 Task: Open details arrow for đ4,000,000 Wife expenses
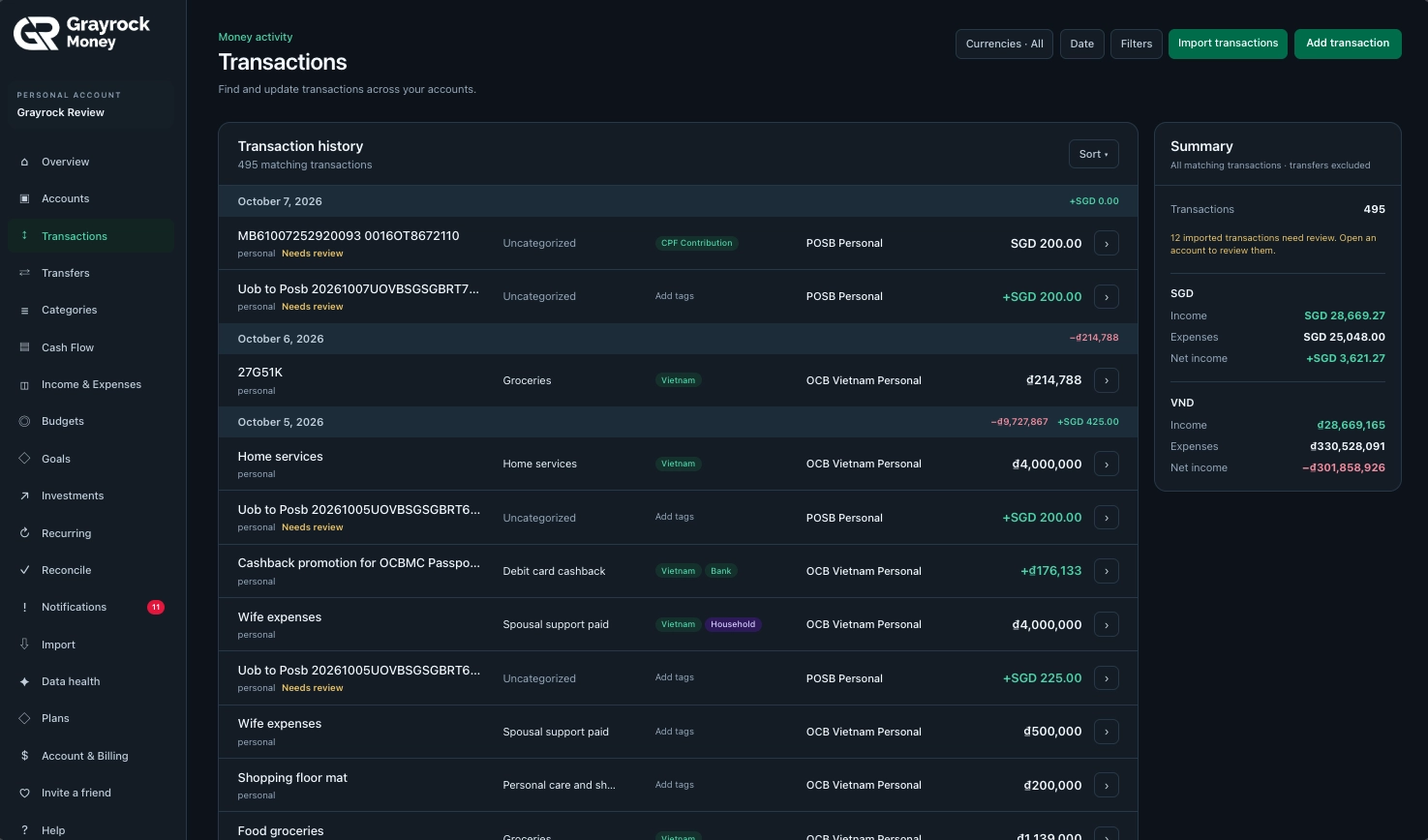coord(1107,625)
